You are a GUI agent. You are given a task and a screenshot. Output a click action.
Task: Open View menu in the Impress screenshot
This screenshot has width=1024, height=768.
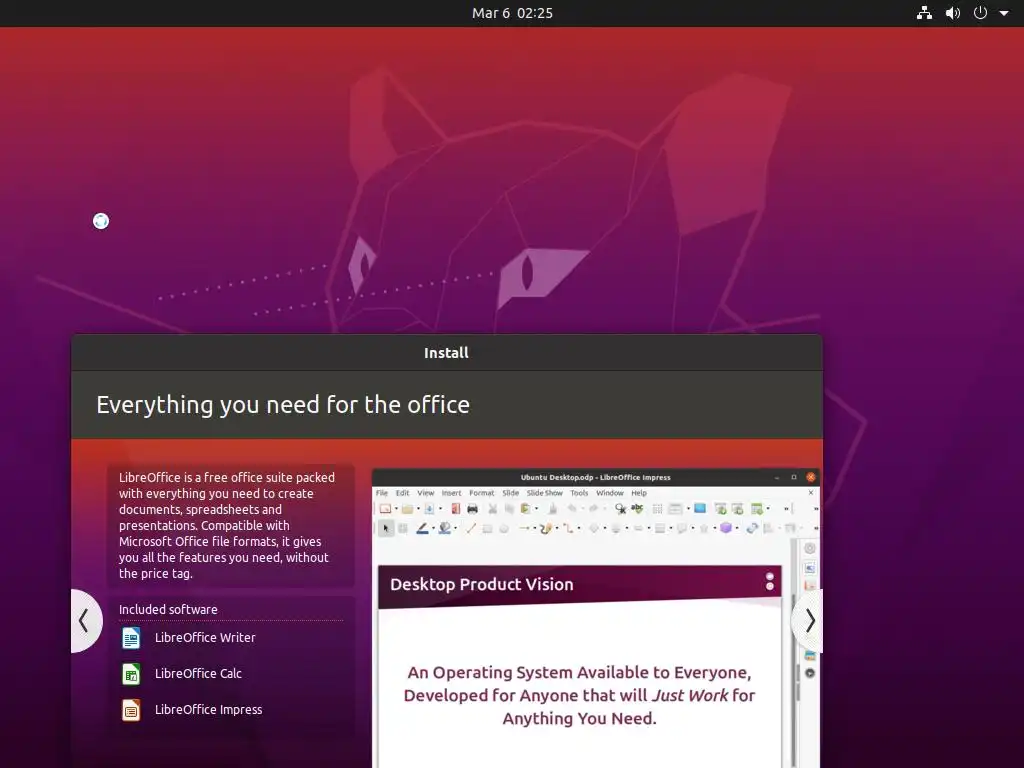(x=426, y=493)
